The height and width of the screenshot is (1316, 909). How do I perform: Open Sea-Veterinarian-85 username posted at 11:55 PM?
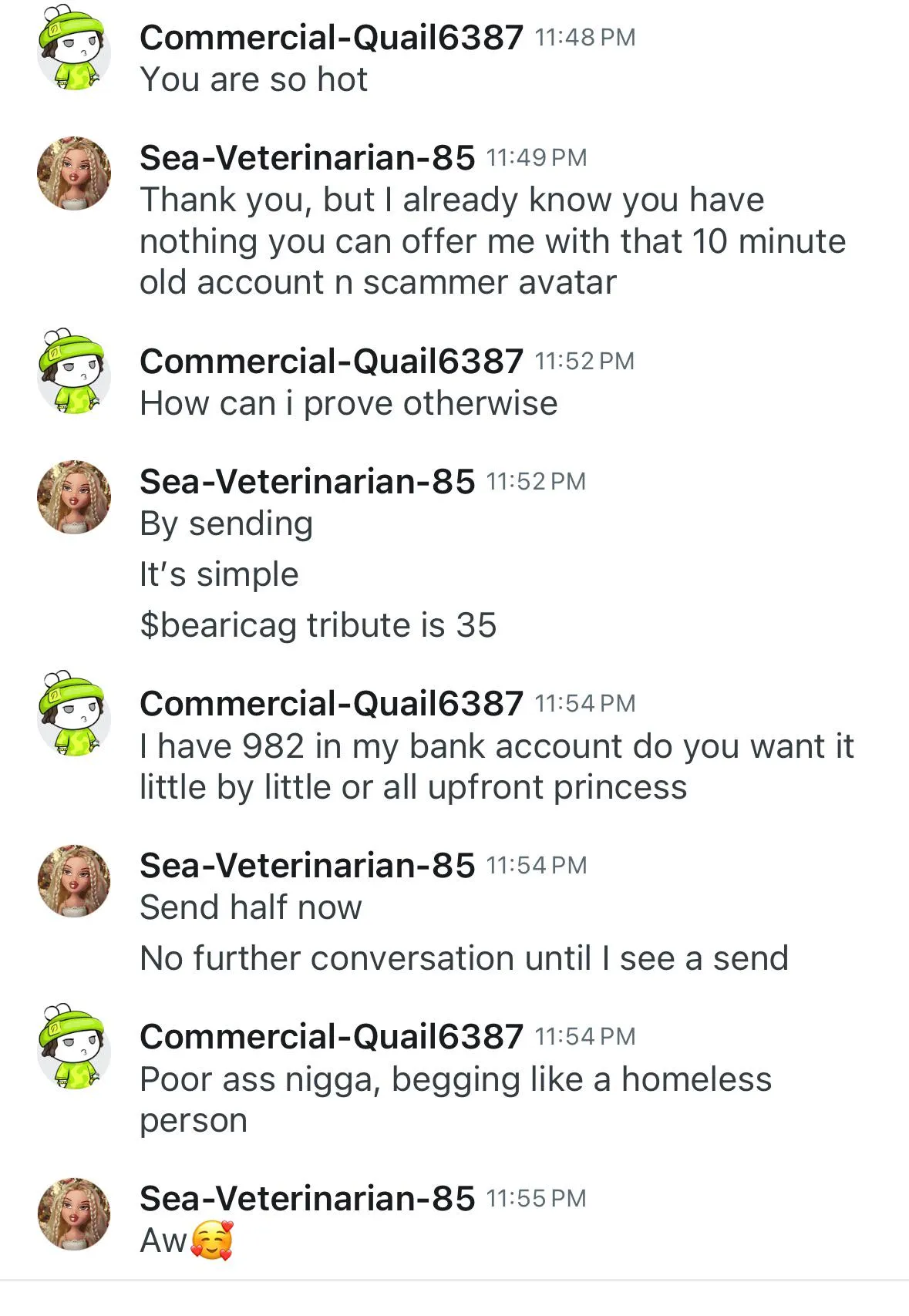[x=307, y=1199]
